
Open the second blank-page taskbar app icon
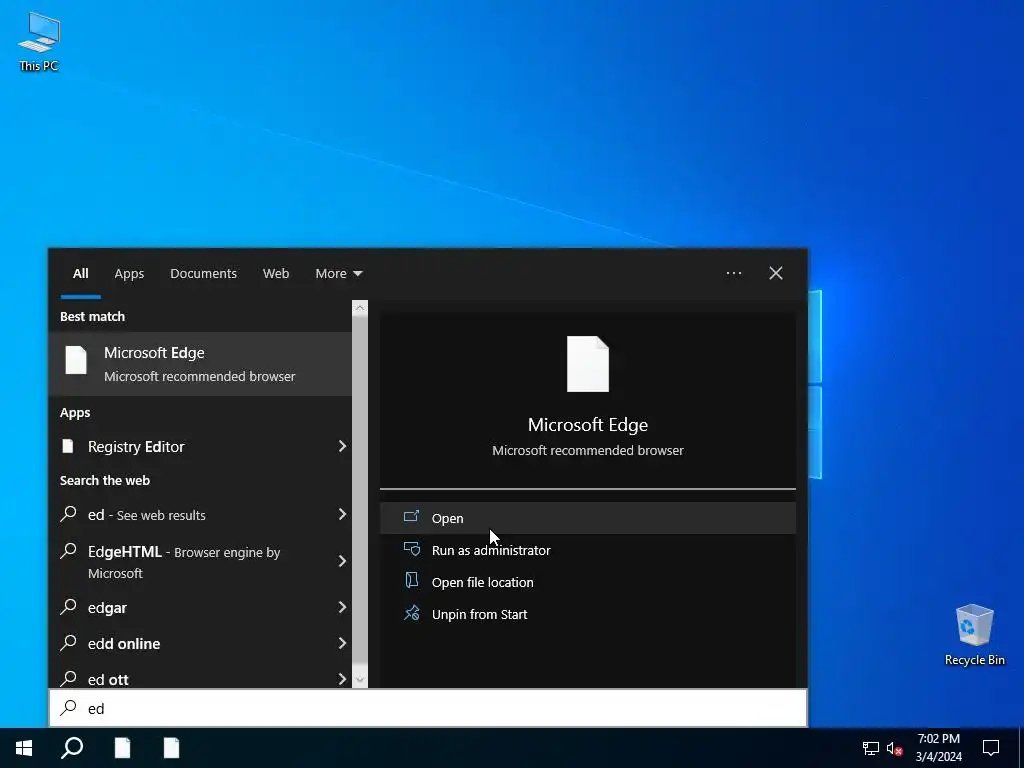(x=171, y=748)
